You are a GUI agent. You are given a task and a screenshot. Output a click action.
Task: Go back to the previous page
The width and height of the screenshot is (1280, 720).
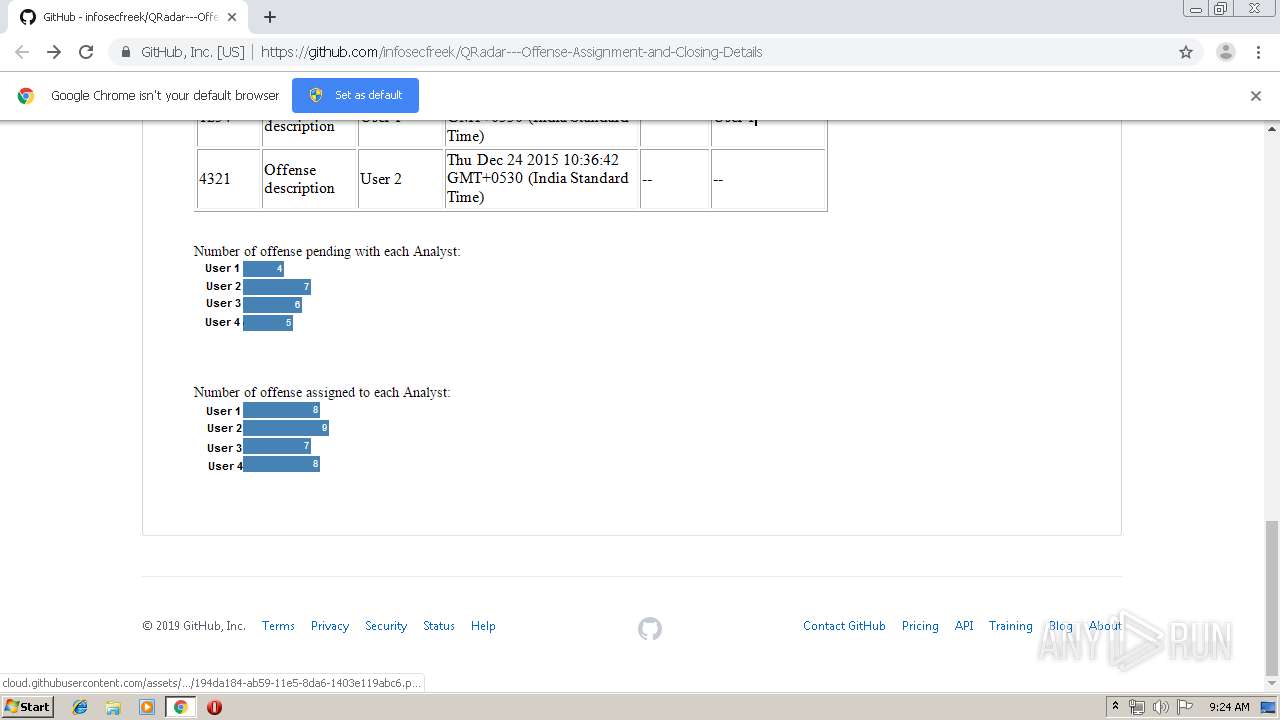(22, 52)
